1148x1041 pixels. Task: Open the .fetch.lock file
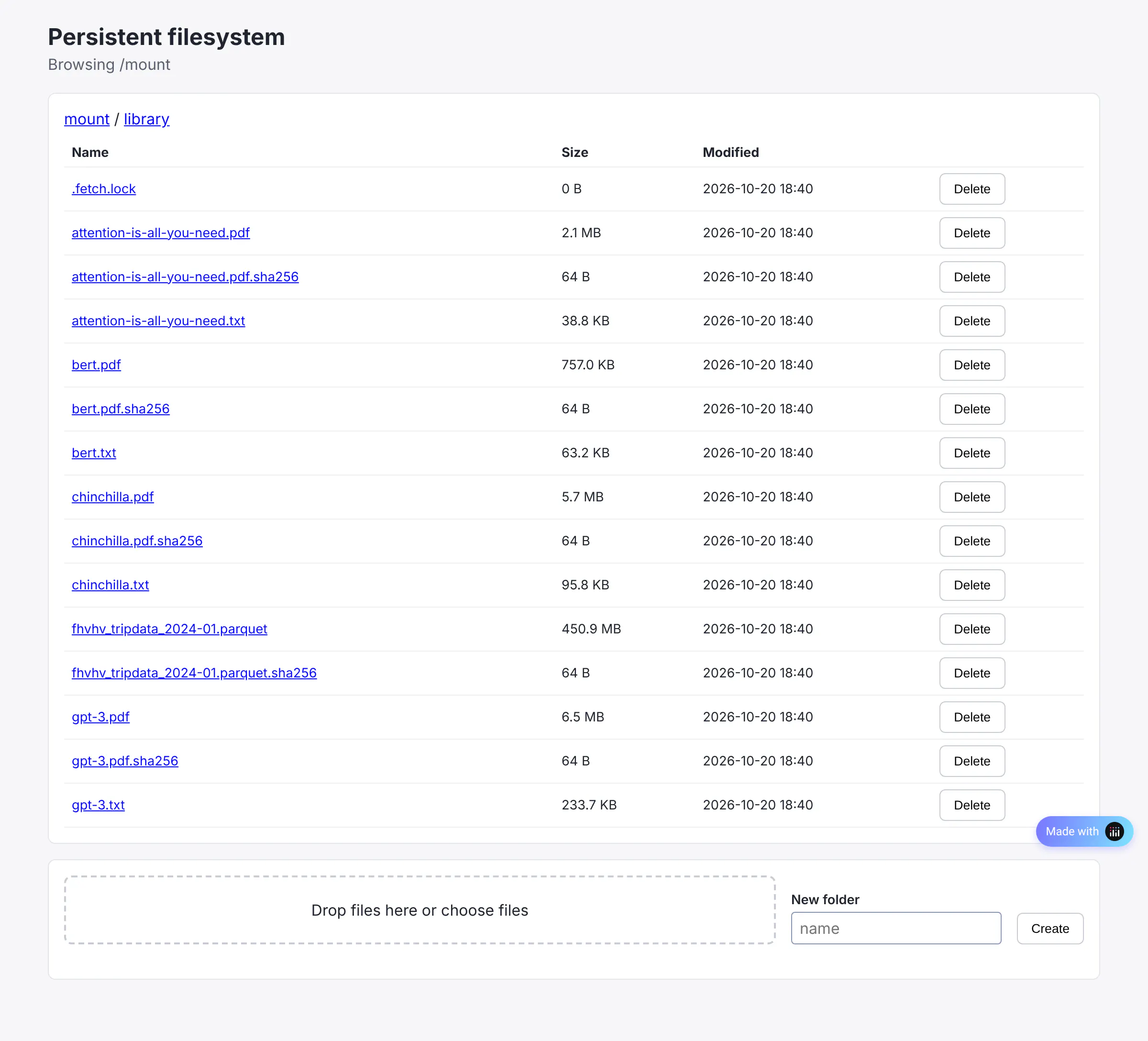pos(104,188)
